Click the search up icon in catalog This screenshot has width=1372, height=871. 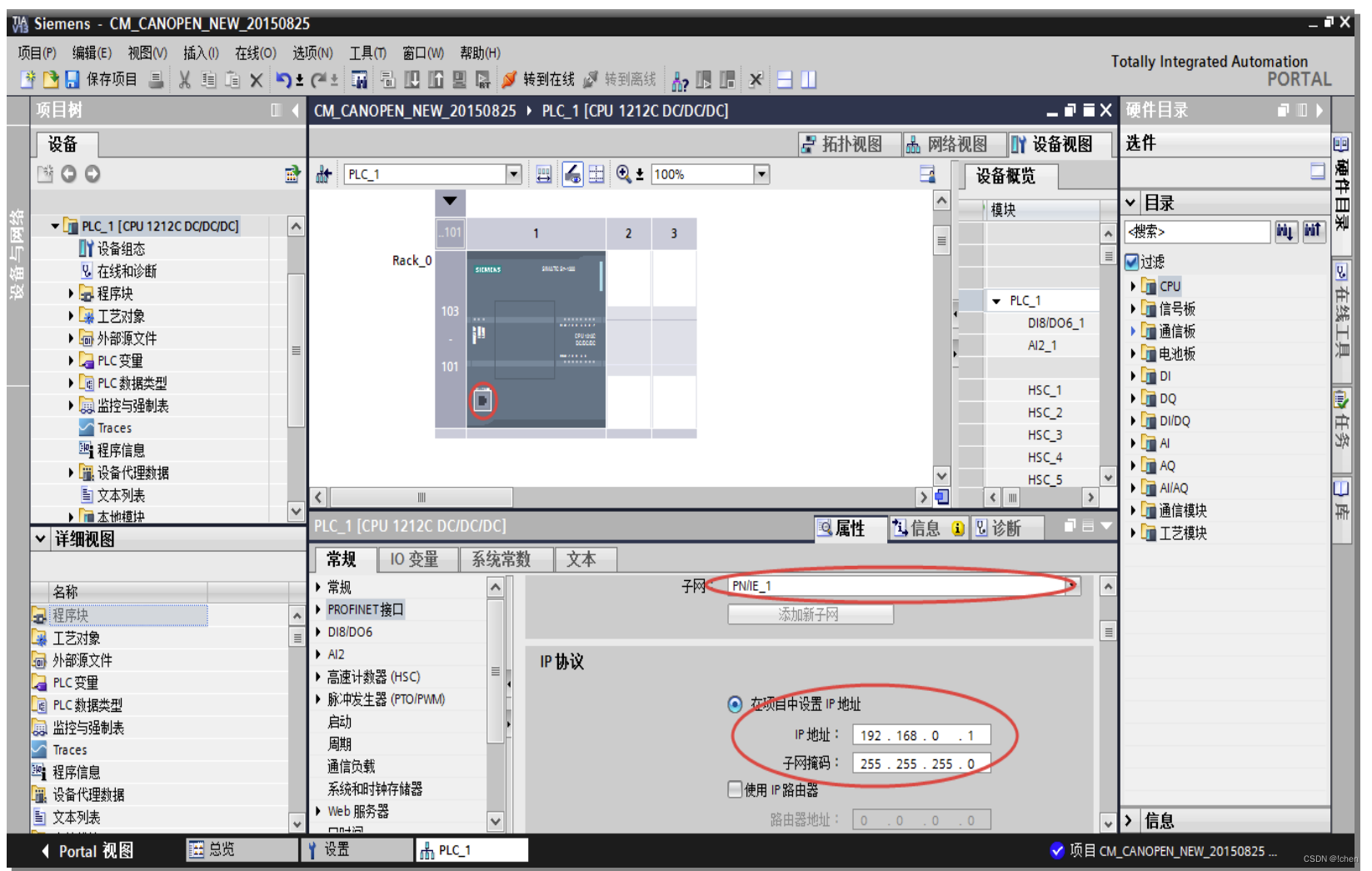[1313, 231]
